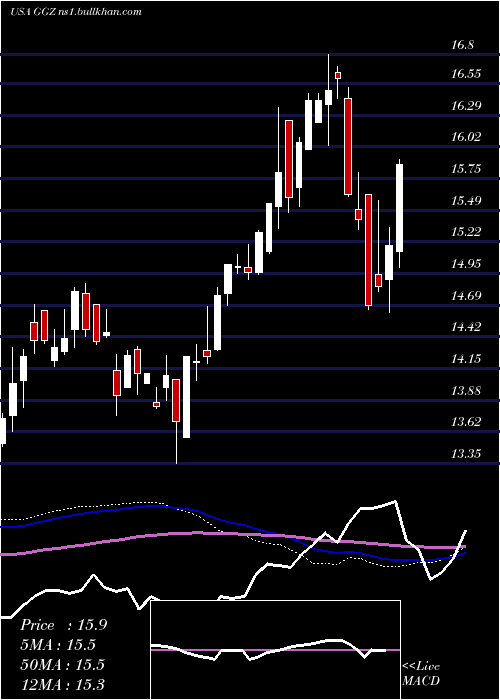The width and height of the screenshot is (500, 700).
Task: Click inside the Live MACD inset chart
Action: [x=275, y=650]
